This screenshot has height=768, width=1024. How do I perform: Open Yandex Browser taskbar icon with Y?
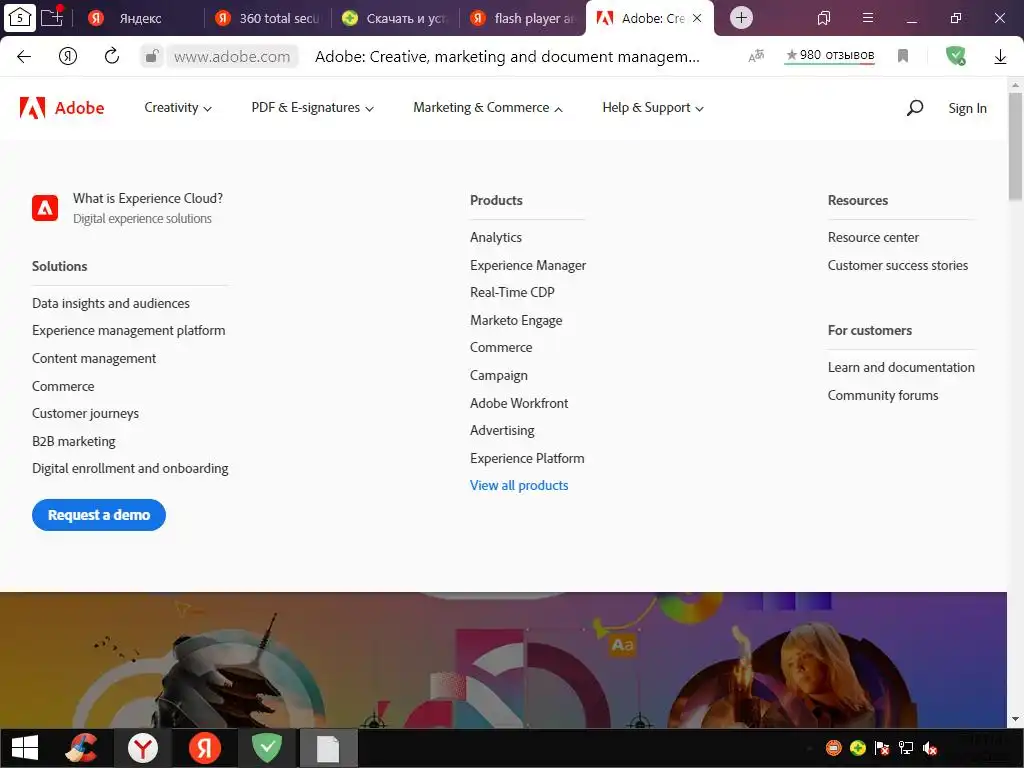tap(143, 748)
